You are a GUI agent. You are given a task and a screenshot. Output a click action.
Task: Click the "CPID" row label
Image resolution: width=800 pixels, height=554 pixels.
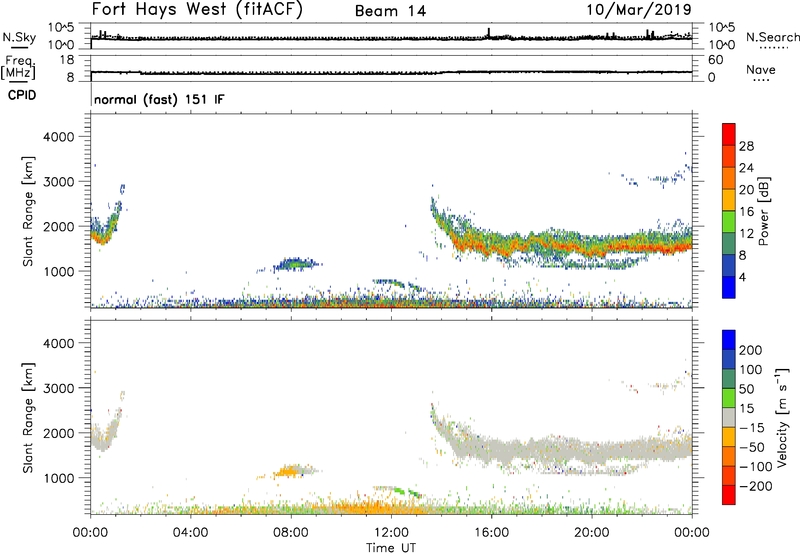22,95
